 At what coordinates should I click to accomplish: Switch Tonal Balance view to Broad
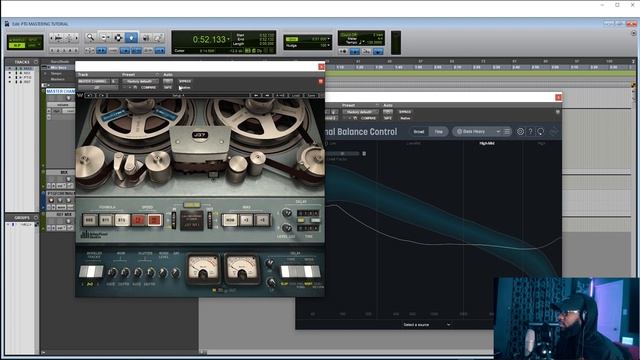click(419, 131)
